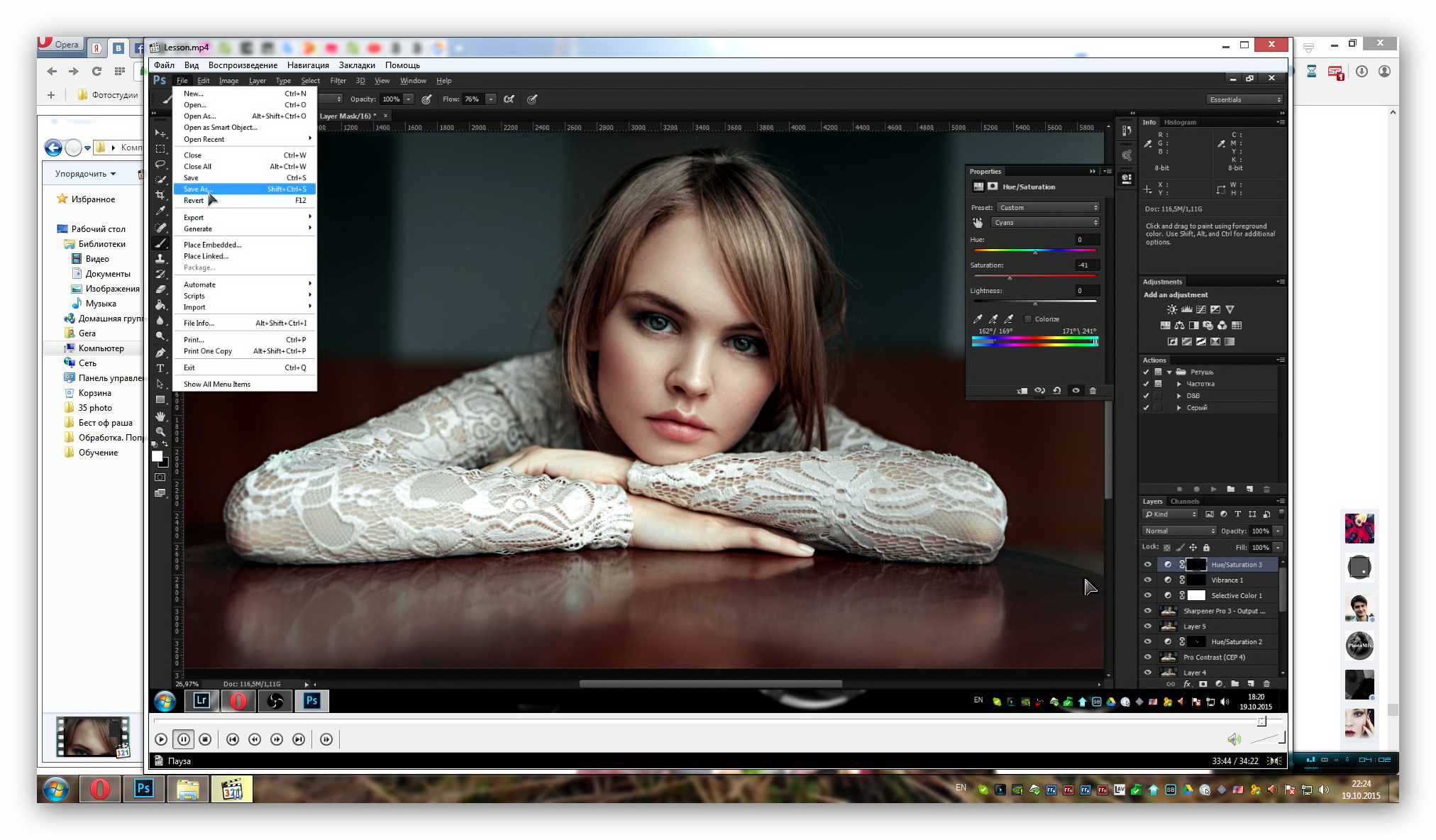This screenshot has width=1436, height=840.
Task: Open the Essentials workspace dropdown
Action: click(x=1245, y=99)
